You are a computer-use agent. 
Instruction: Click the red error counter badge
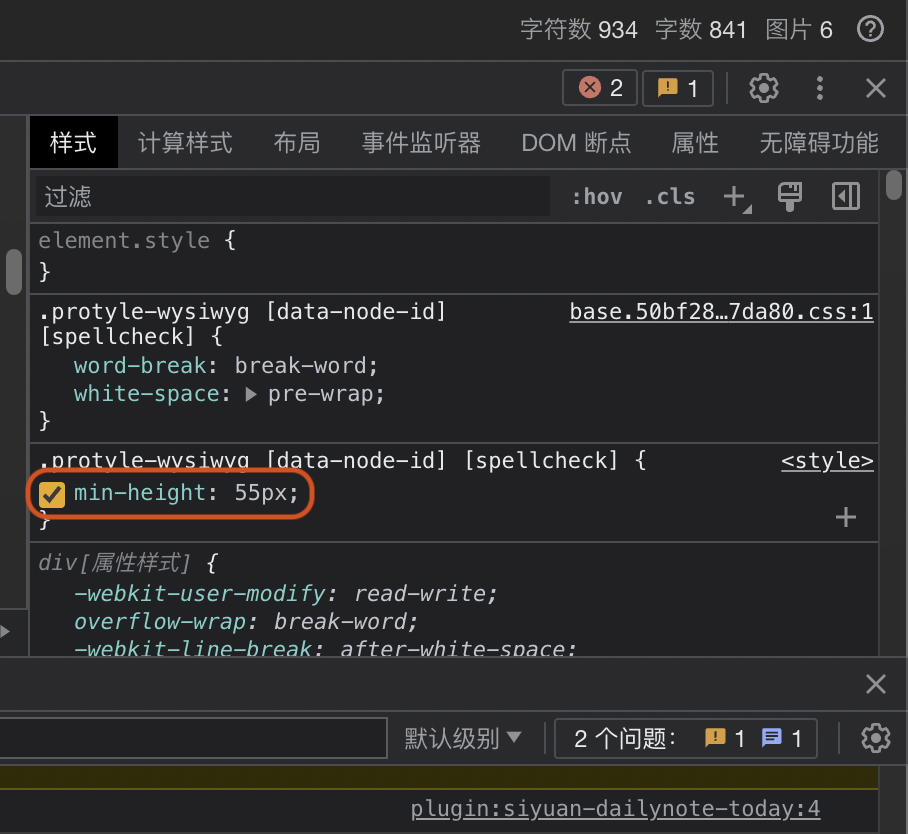(599, 88)
